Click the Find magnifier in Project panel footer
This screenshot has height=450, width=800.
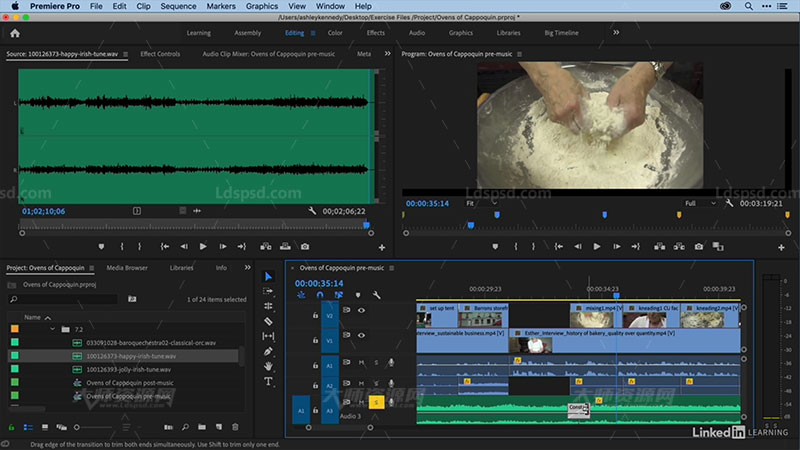pyautogui.click(x=185, y=427)
